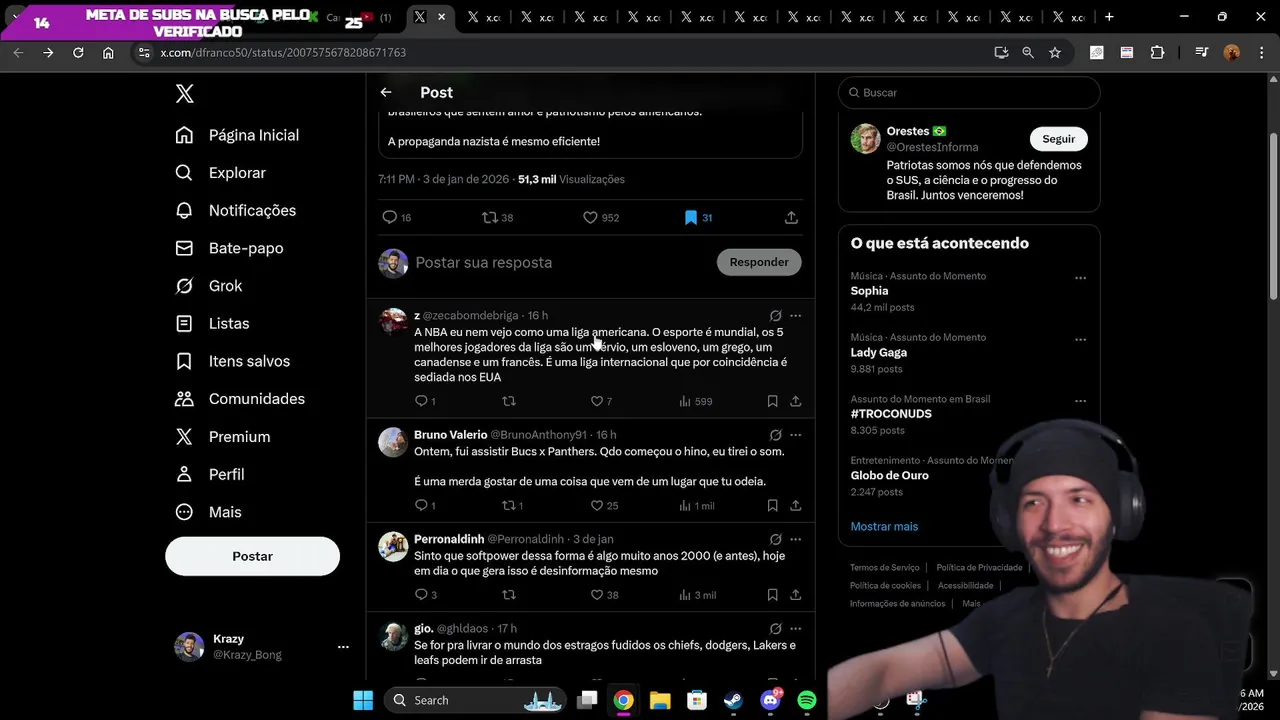
Task: Repost Perronaldinh's softpower comment
Action: coord(509,595)
